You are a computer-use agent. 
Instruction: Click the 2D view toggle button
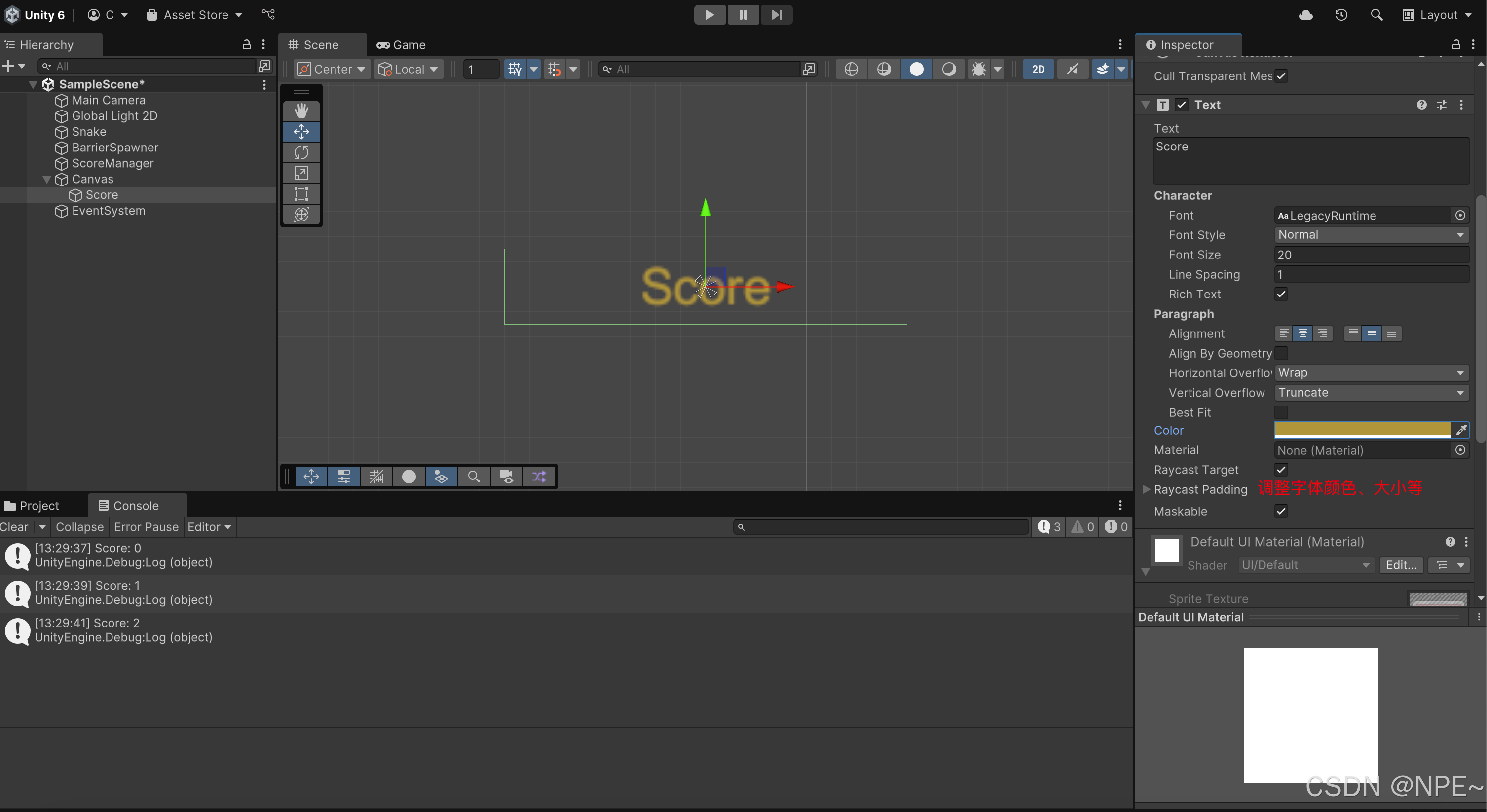(1038, 68)
